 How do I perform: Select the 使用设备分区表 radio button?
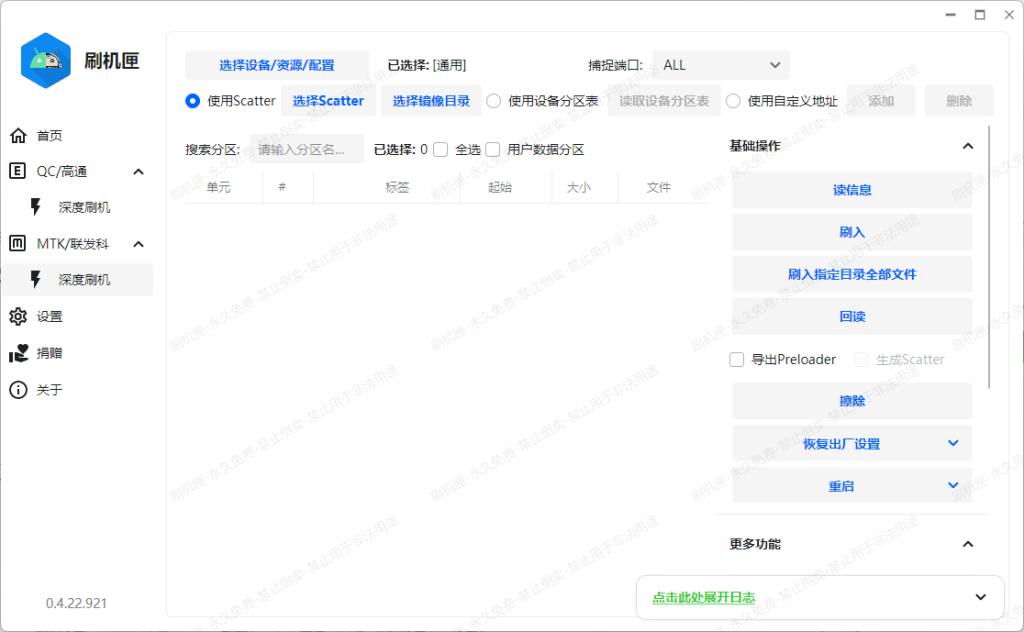493,100
